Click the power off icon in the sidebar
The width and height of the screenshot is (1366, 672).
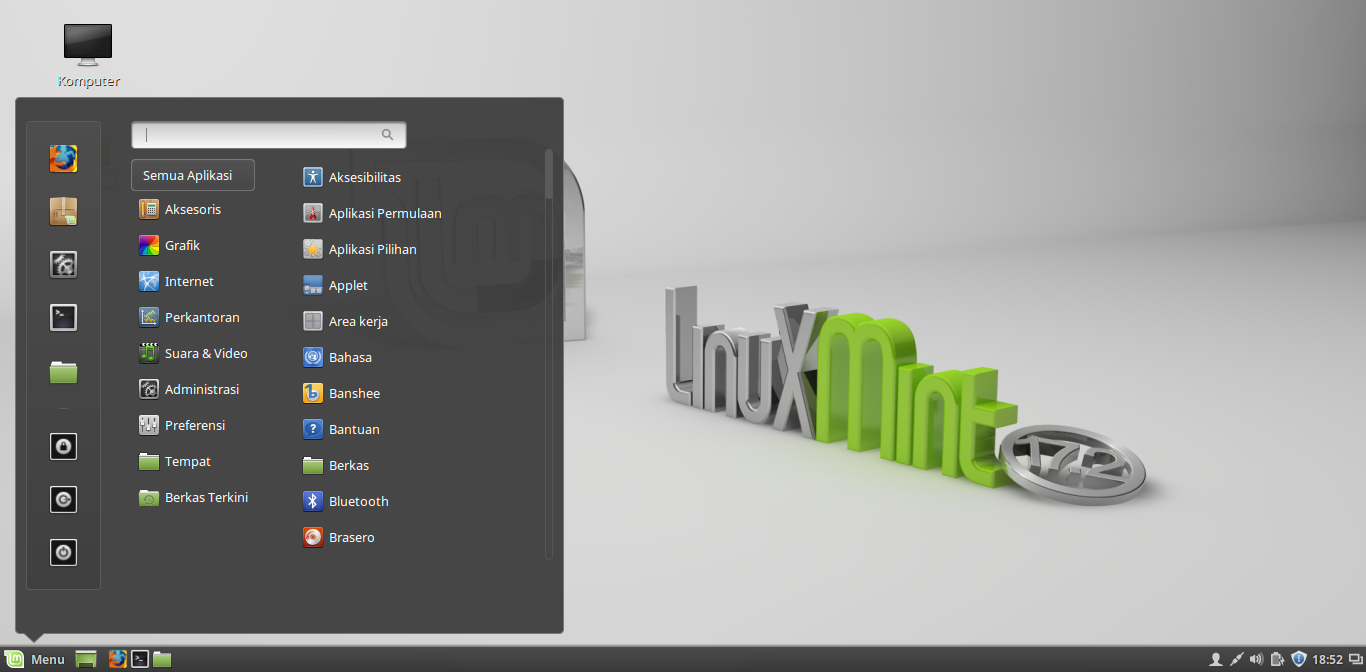tap(63, 552)
